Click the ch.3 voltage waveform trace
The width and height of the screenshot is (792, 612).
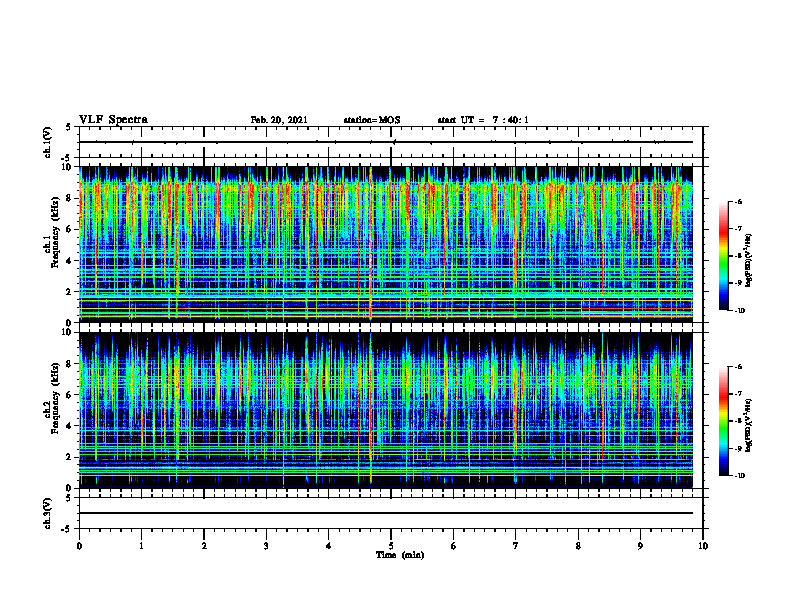click(386, 513)
